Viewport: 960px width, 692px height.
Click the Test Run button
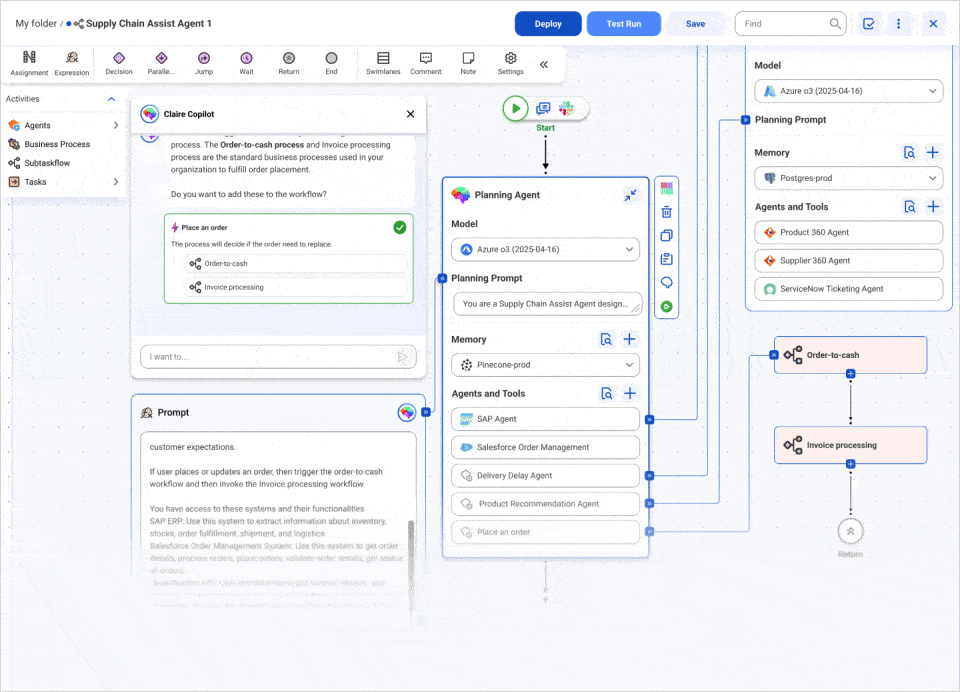tap(624, 24)
